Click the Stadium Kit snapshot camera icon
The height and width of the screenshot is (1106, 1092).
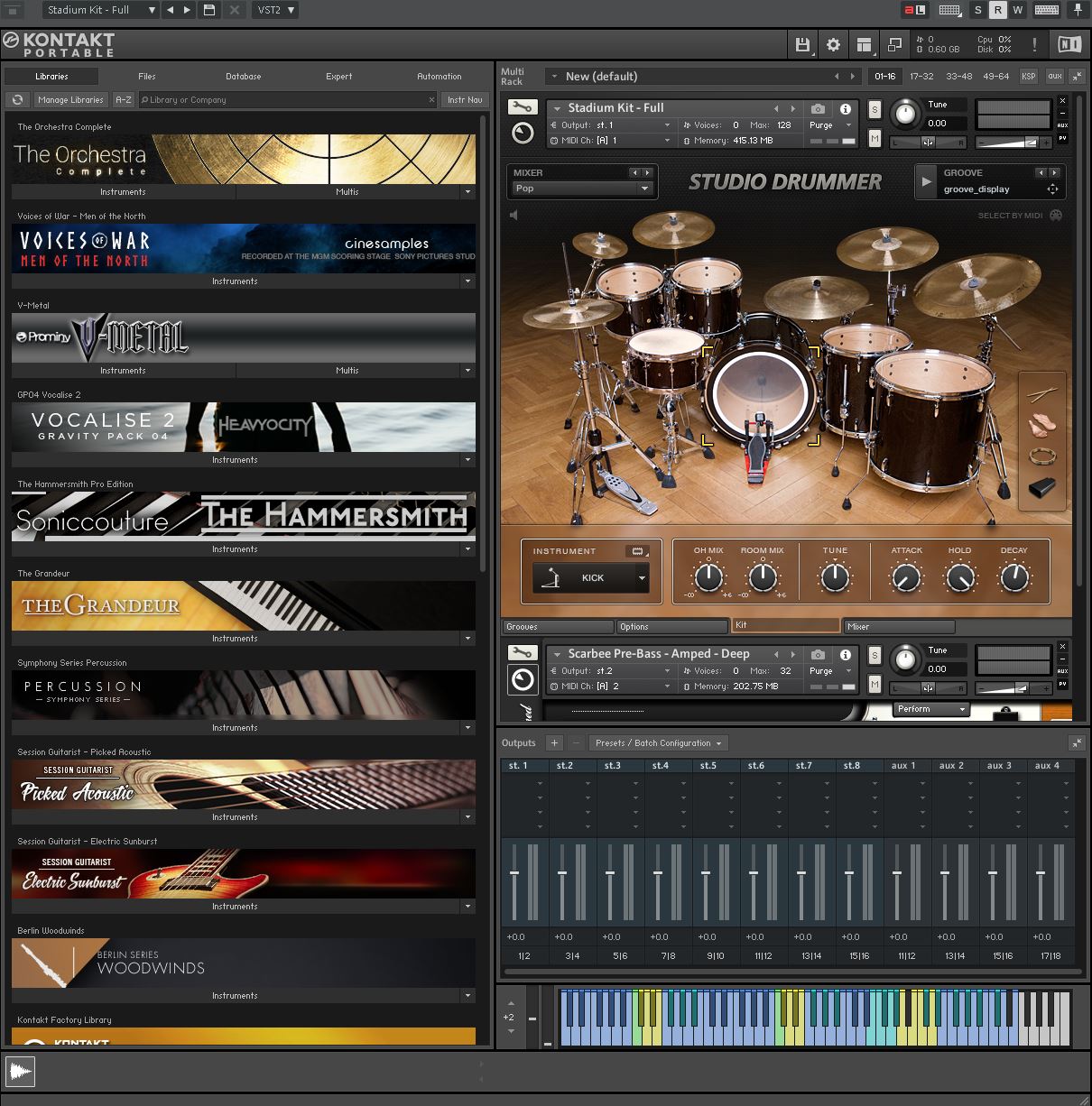(818, 108)
